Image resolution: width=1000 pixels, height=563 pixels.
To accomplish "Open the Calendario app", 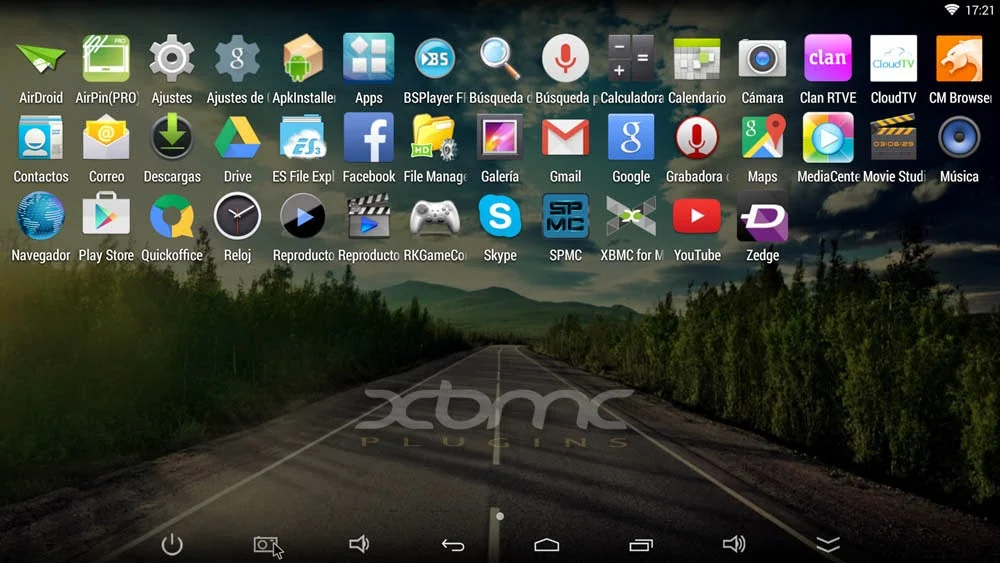I will click(696, 59).
